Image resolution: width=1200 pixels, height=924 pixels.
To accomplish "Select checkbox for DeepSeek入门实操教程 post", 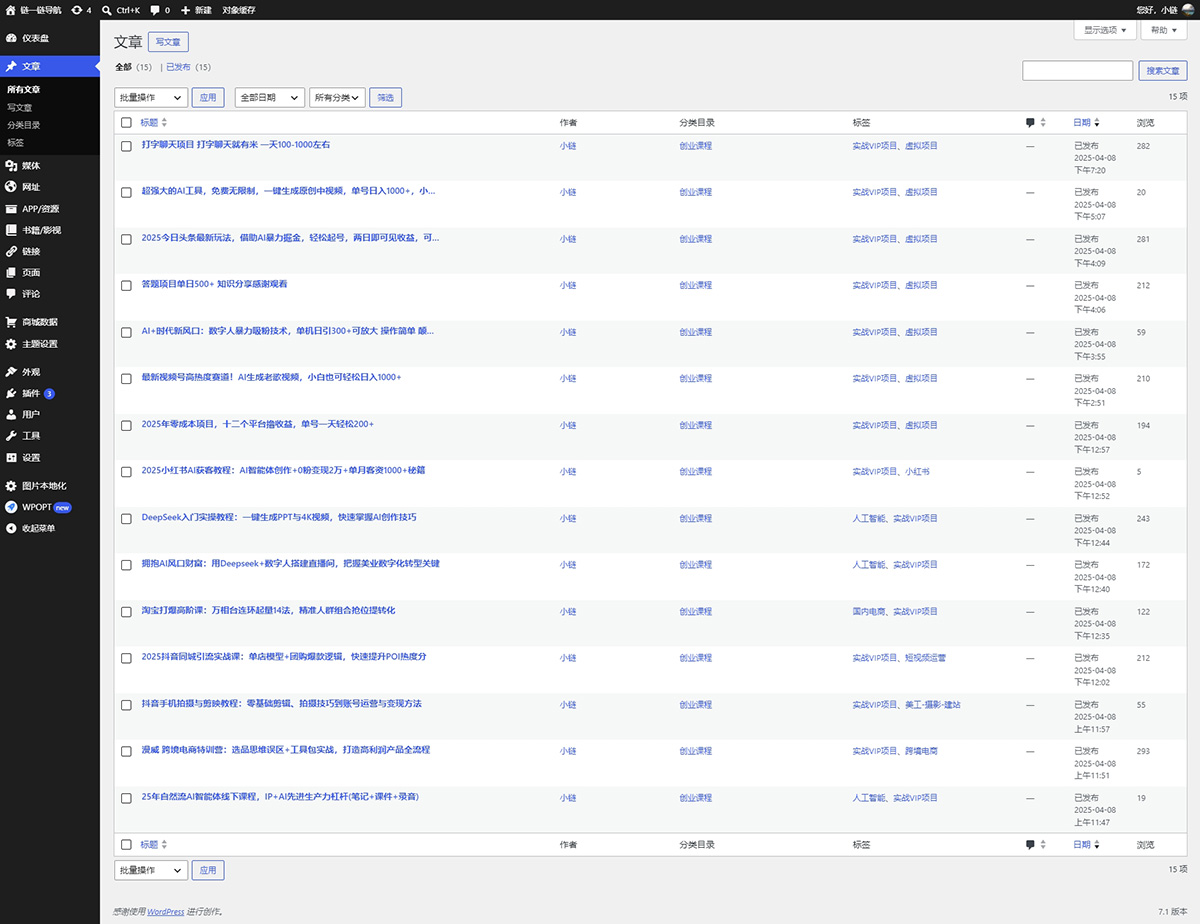I will pos(126,518).
